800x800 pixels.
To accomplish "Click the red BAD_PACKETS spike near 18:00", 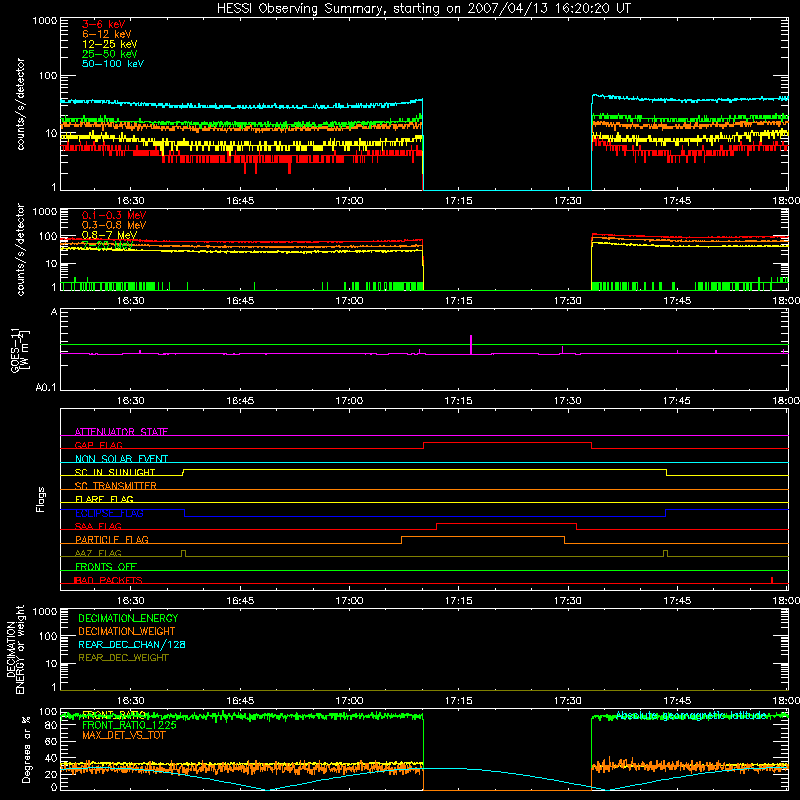I will click(772, 580).
